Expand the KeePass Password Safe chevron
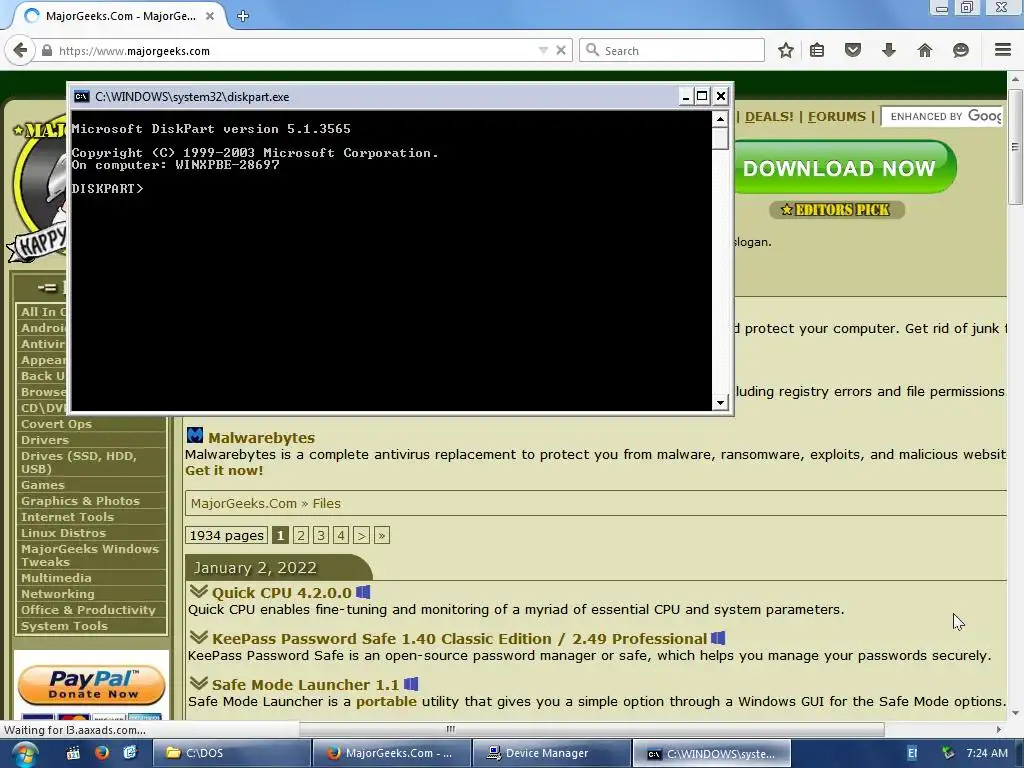This screenshot has height=768, width=1024. tap(199, 637)
